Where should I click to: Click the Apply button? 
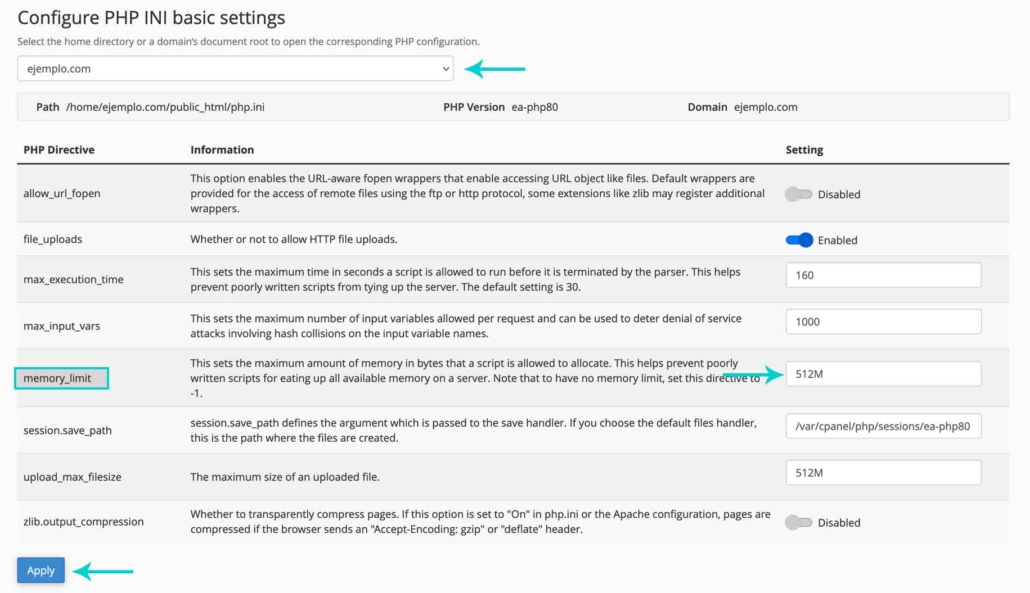[x=41, y=570]
